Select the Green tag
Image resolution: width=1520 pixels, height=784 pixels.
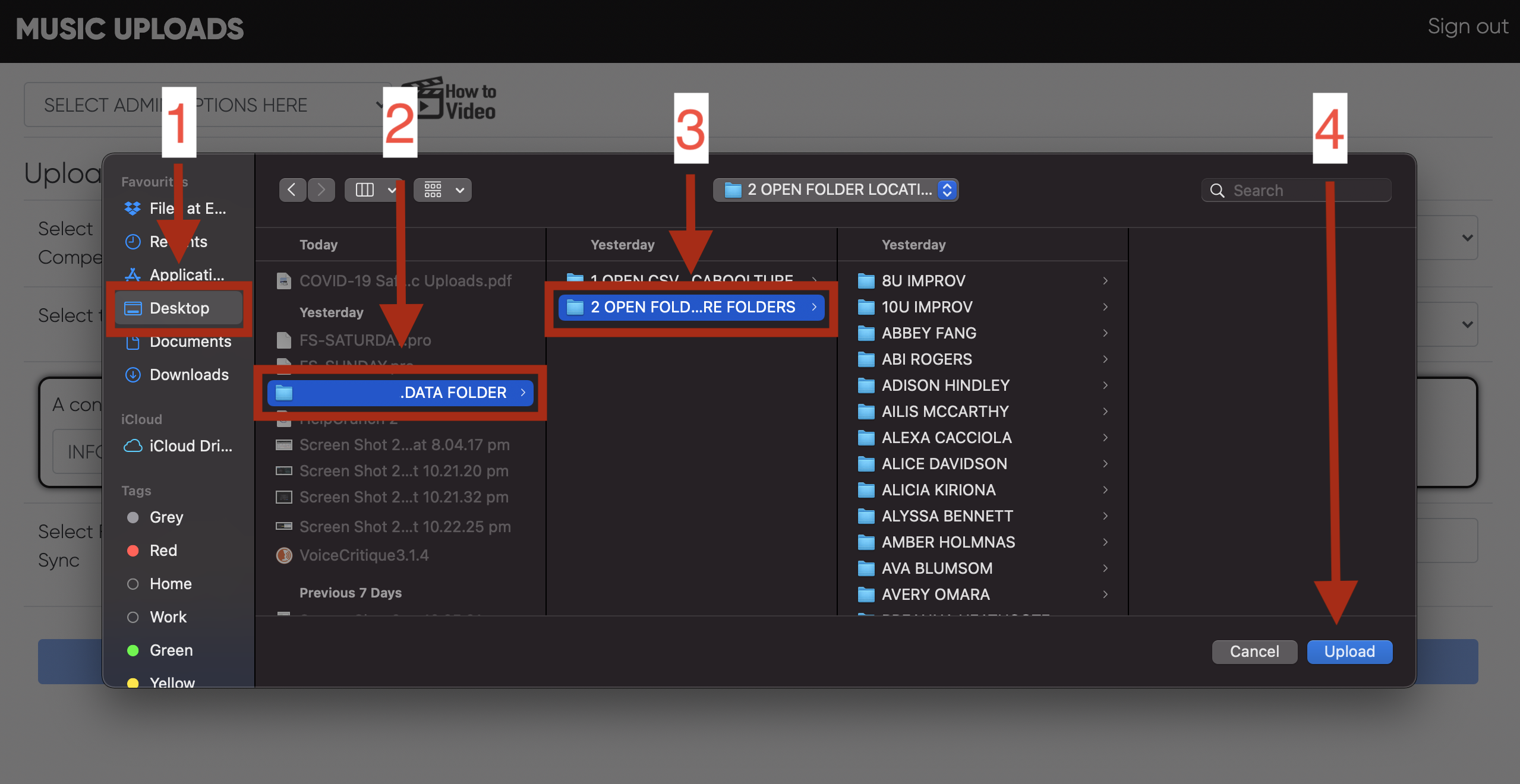click(171, 650)
